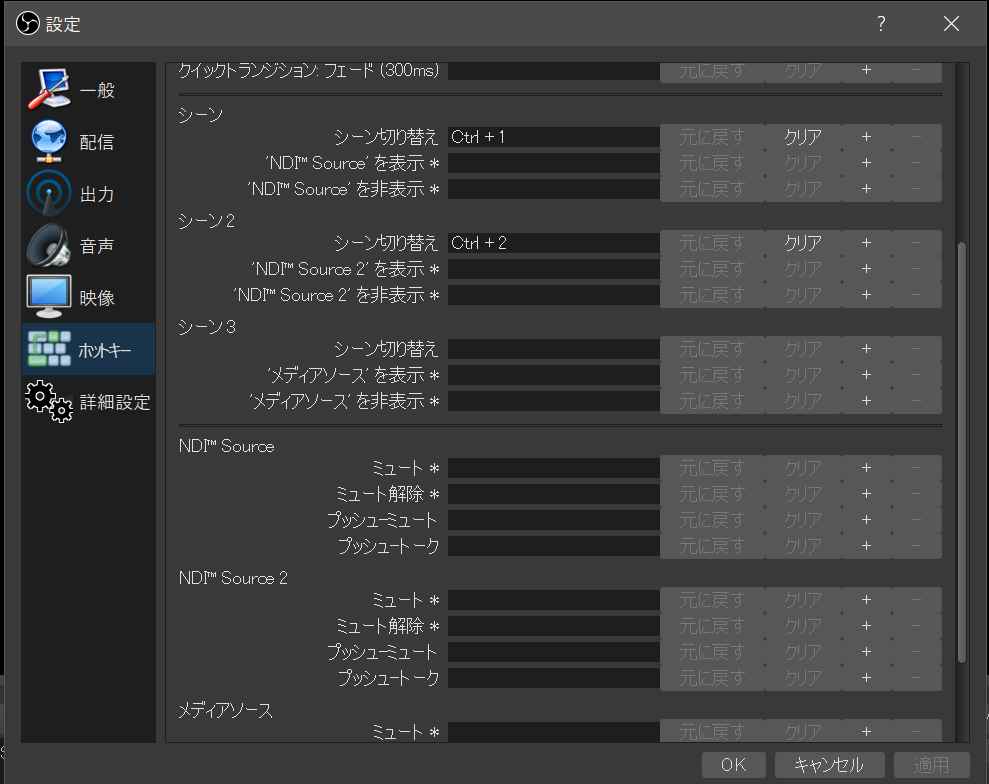This screenshot has width=989, height=784.
Task: Click 元に戻す for Ctrl + 2 hotkey row
Action: (x=712, y=243)
